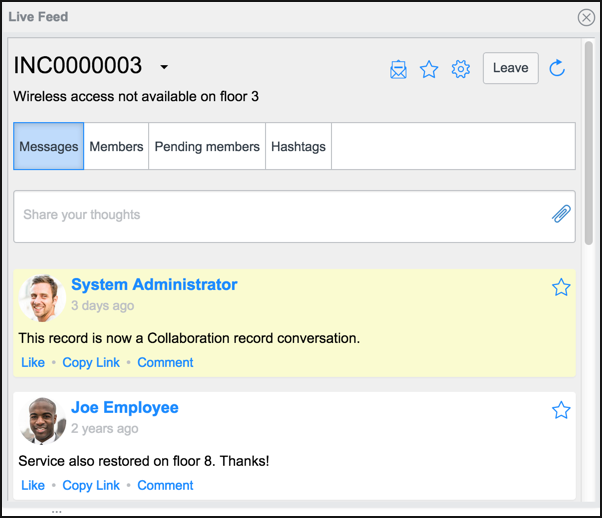Open the Members tab
Viewport: 602px width, 518px height.
point(116,146)
